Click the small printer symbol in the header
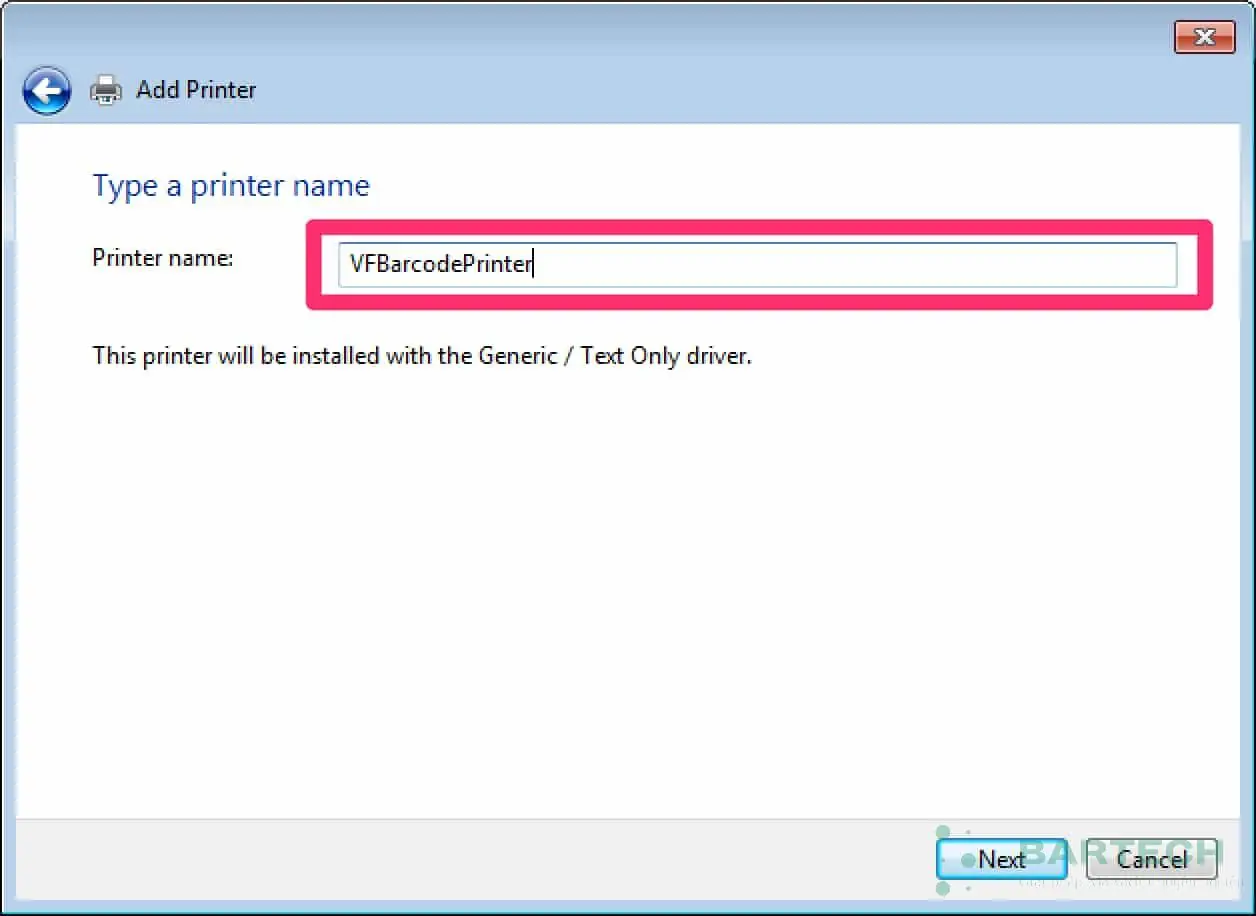1256x916 pixels. coord(105,89)
